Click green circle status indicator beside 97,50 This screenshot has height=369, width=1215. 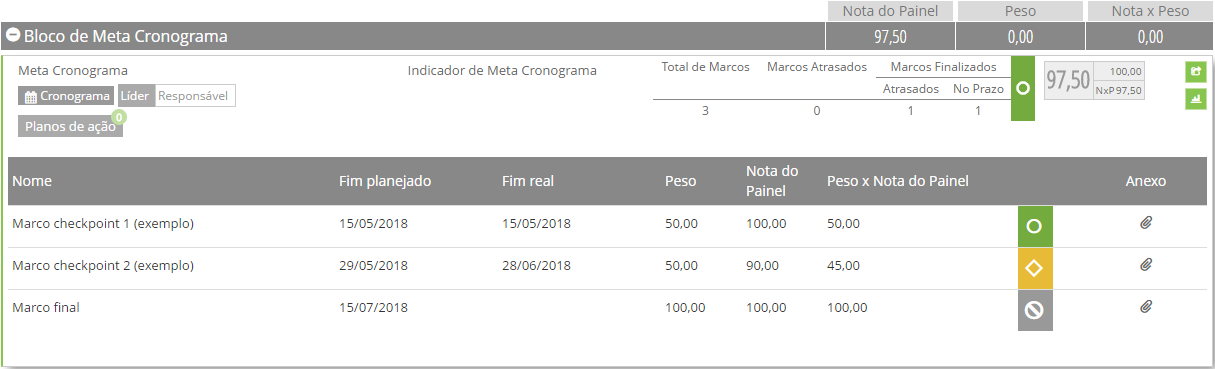point(1022,89)
